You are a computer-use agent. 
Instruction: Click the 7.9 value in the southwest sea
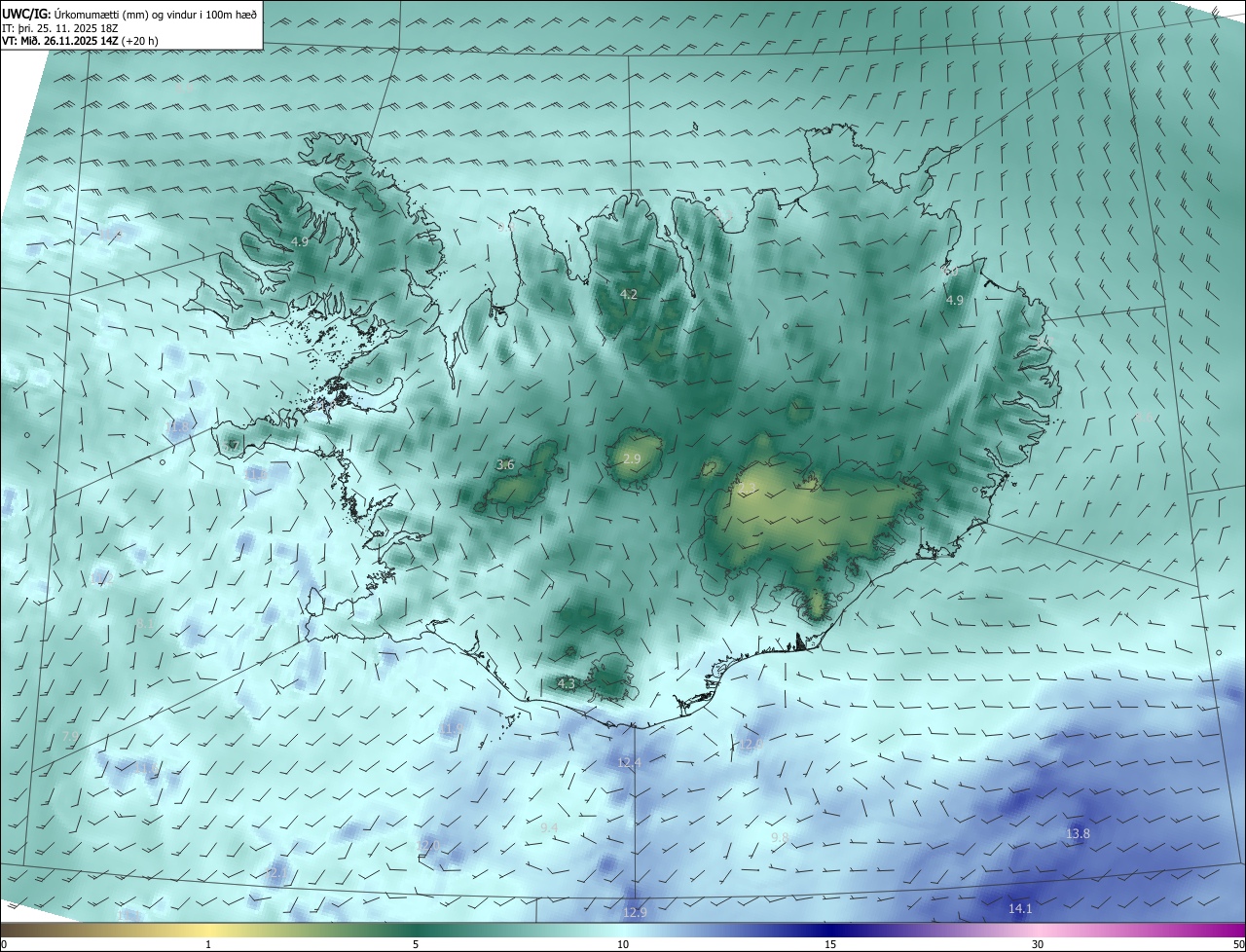(70, 737)
